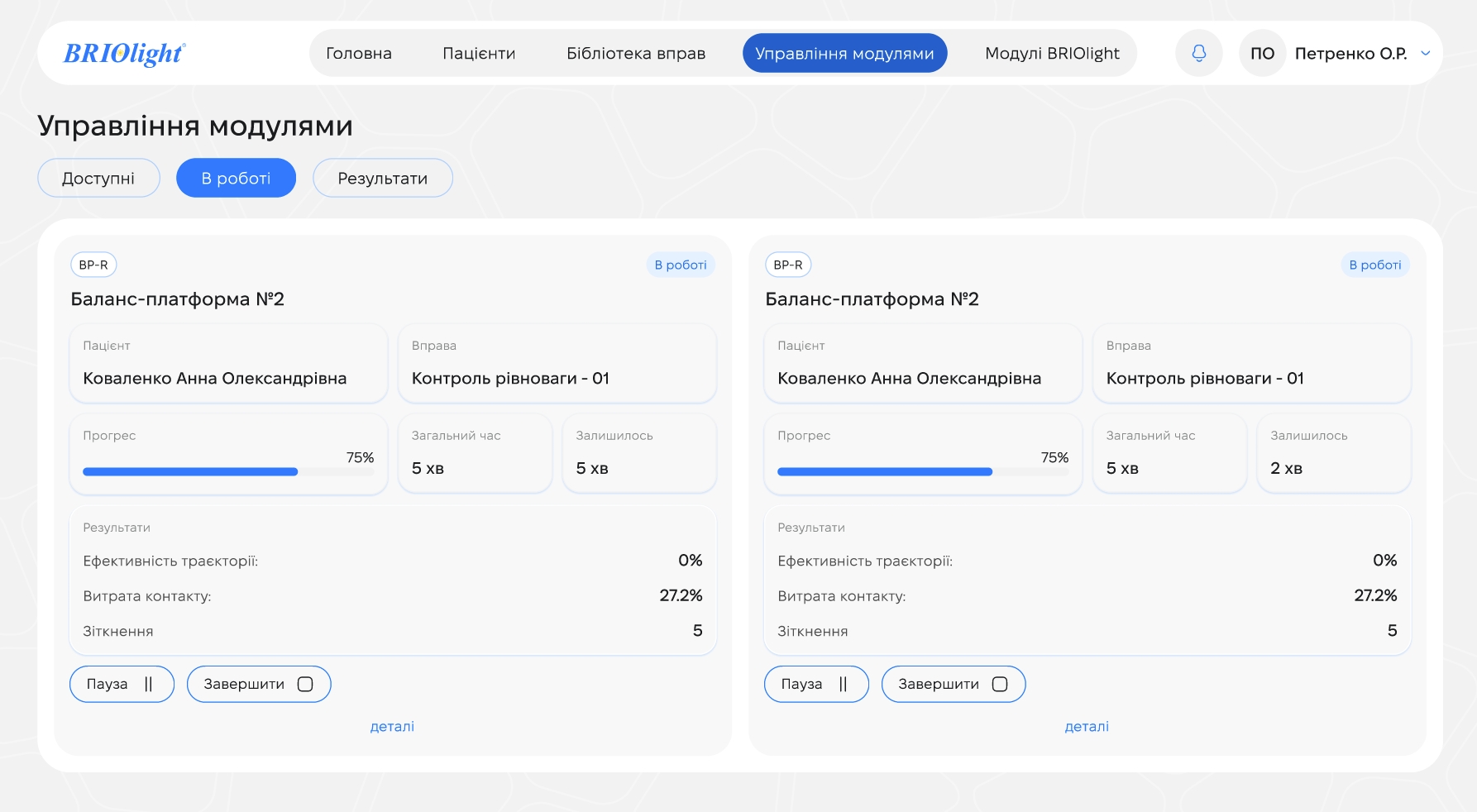Viewport: 1477px width, 812px height.
Task: Click patient name in right card
Action: 910,378
